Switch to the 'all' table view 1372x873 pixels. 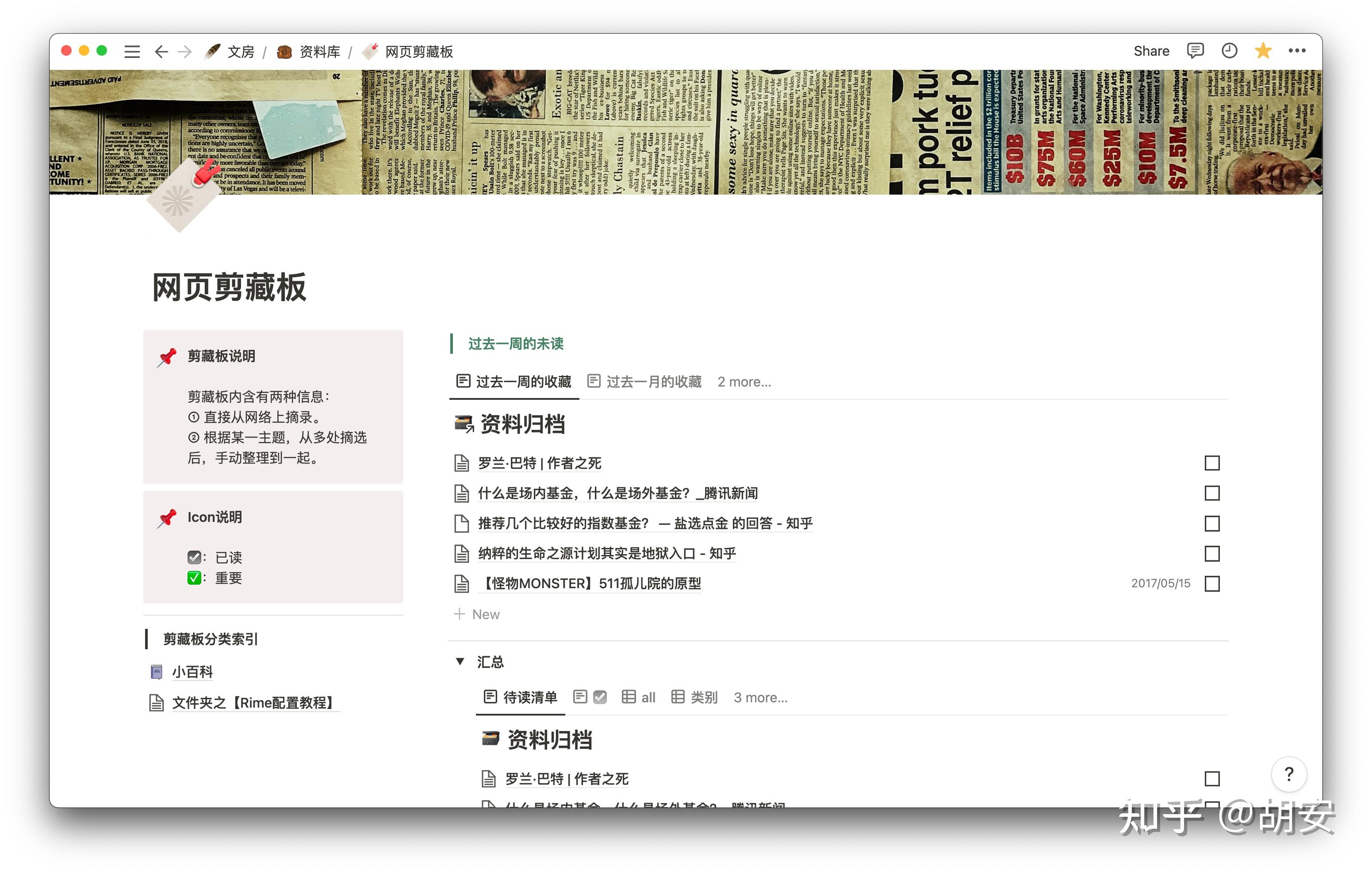(638, 697)
